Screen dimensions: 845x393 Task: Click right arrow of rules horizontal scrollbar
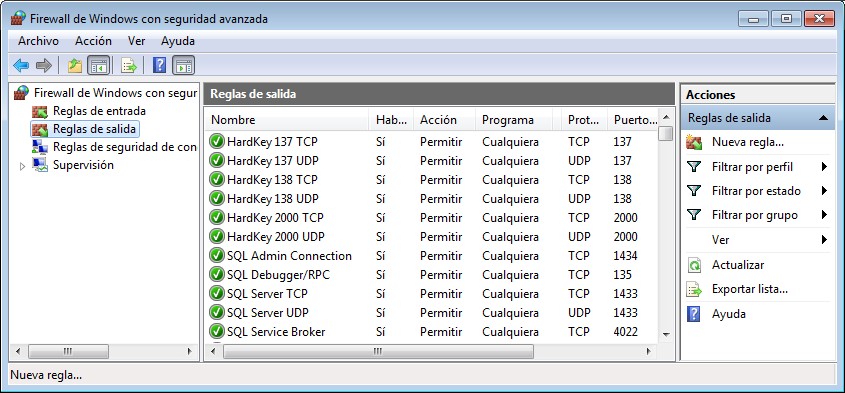pos(649,351)
